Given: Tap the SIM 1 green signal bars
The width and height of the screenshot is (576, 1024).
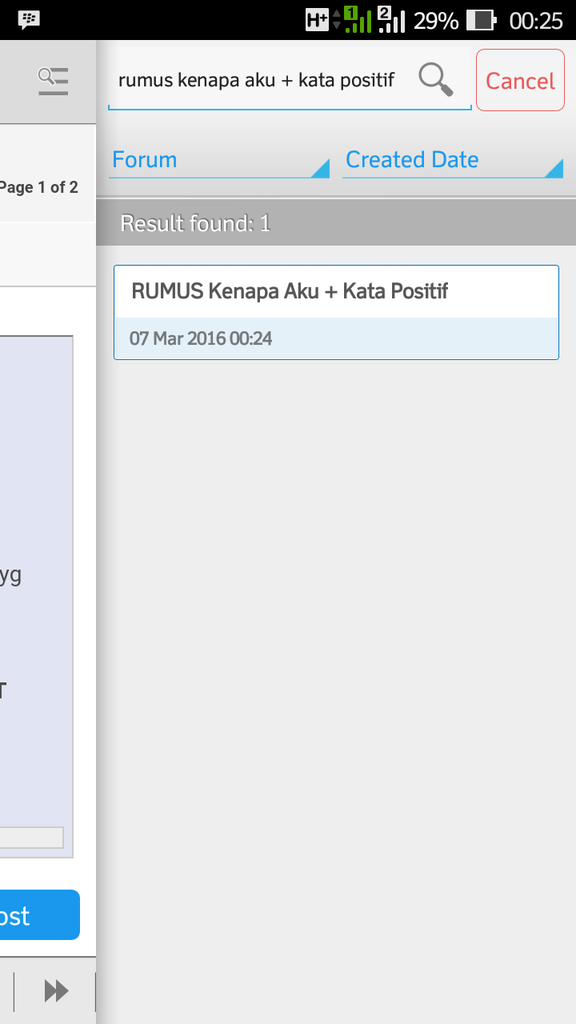Looking at the screenshot, I should pos(358,20).
